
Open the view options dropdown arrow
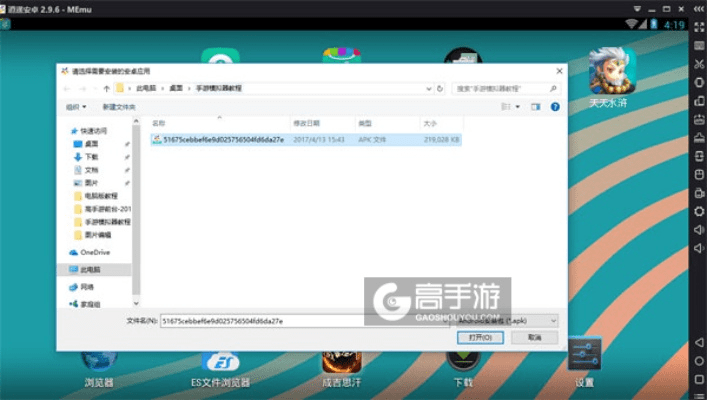click(518, 107)
